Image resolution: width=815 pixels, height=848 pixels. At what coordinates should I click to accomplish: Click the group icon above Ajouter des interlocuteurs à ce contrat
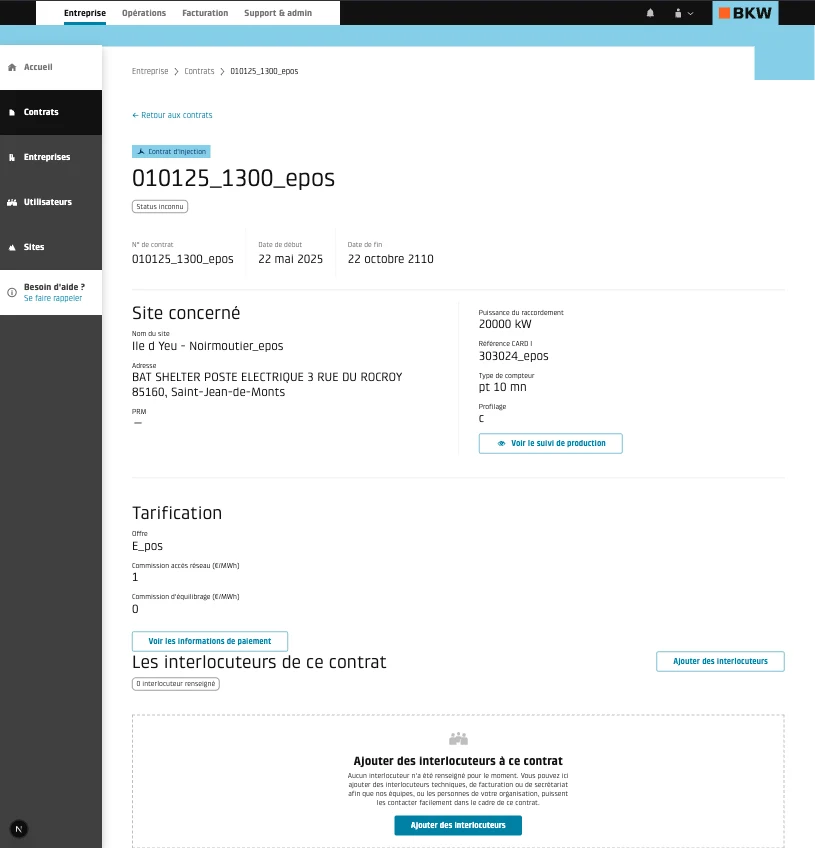pos(458,738)
